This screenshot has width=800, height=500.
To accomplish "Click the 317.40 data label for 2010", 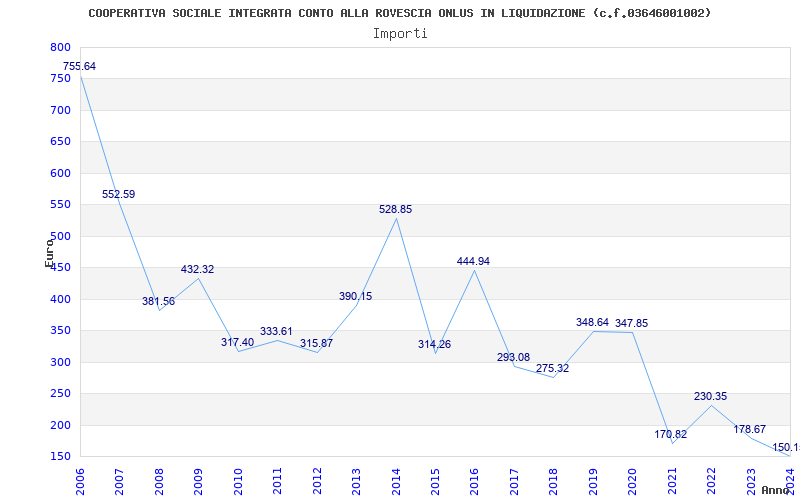I will (x=237, y=342).
